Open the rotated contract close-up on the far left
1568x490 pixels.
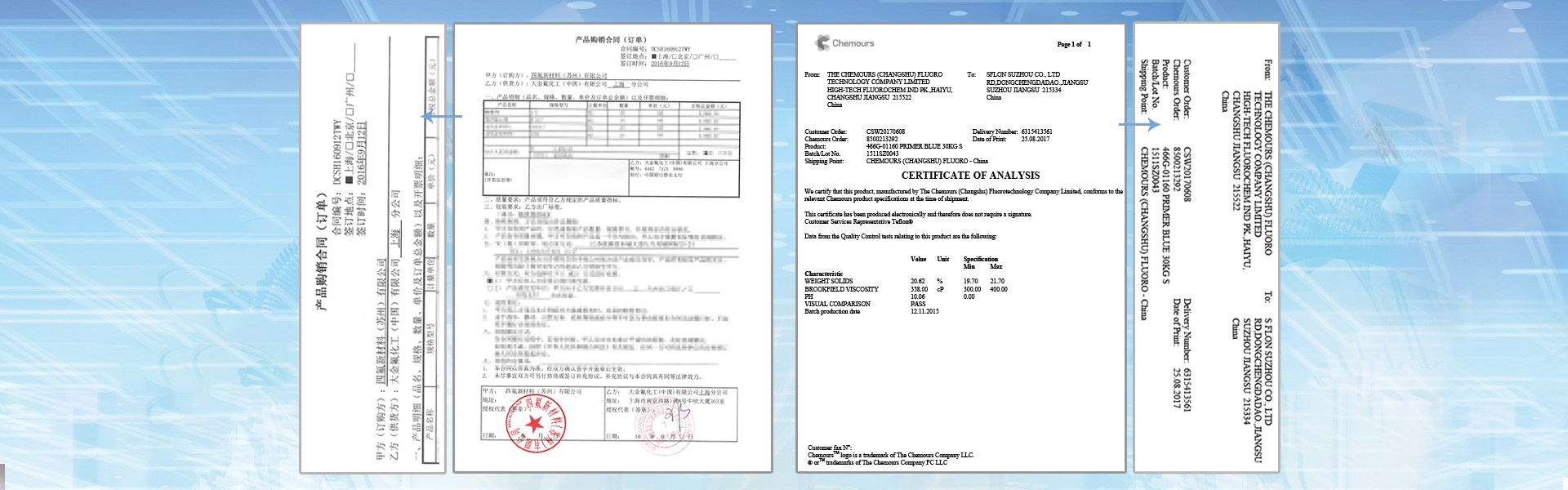(x=372, y=248)
